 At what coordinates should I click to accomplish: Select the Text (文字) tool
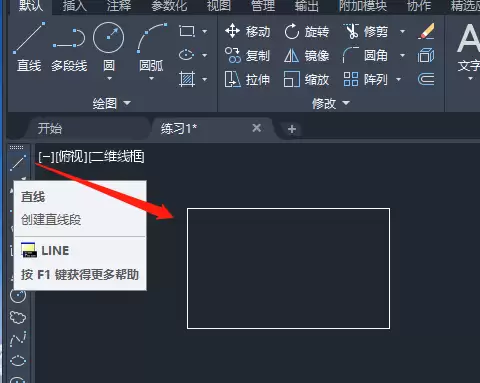click(468, 47)
